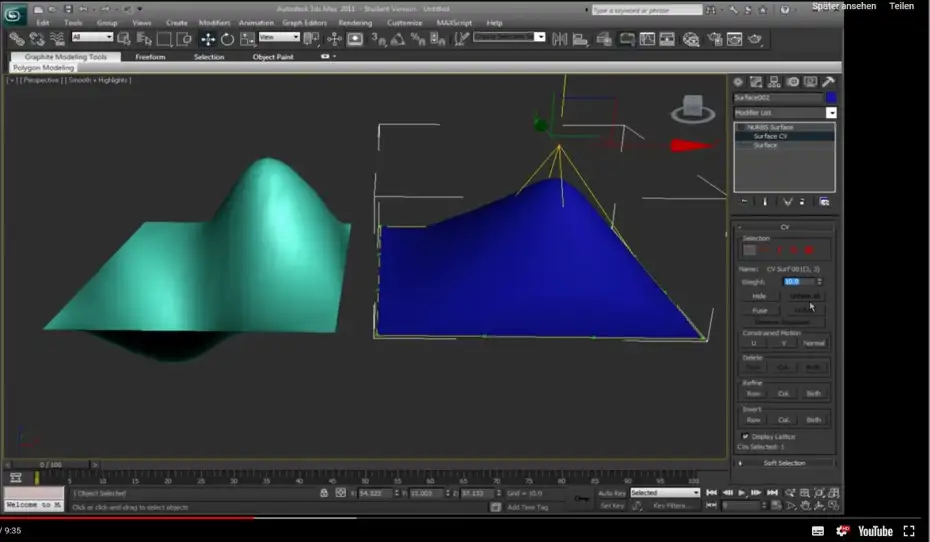Switch to the Freeform ribbon tab
The image size is (930, 542).
[x=150, y=57]
